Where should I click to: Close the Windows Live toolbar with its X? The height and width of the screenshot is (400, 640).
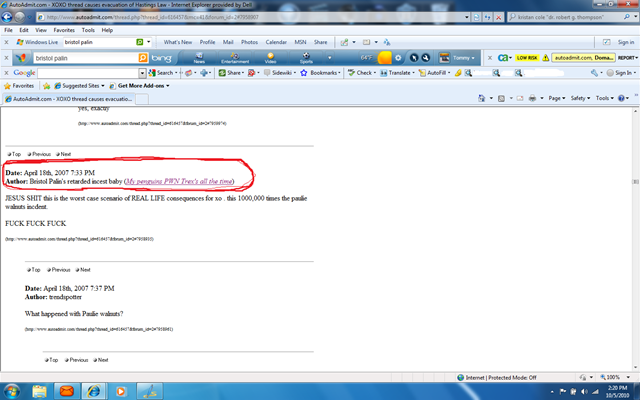(6, 42)
